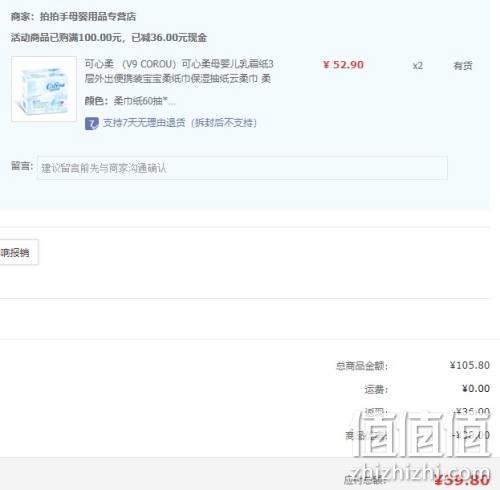Viewport: 500px width, 490px height.
Task: Select the merchant name 拍拍手母婴用品专营店
Action: click(88, 16)
